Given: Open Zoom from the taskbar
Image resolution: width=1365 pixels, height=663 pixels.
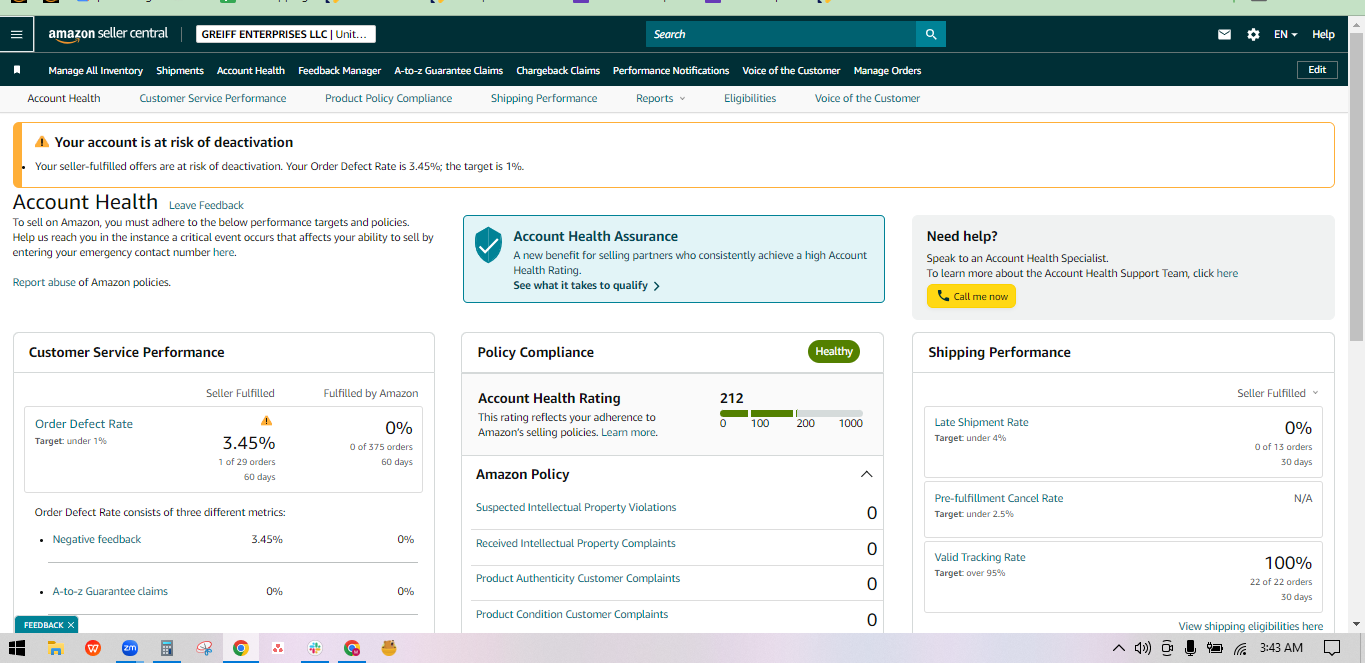Looking at the screenshot, I should (130, 648).
